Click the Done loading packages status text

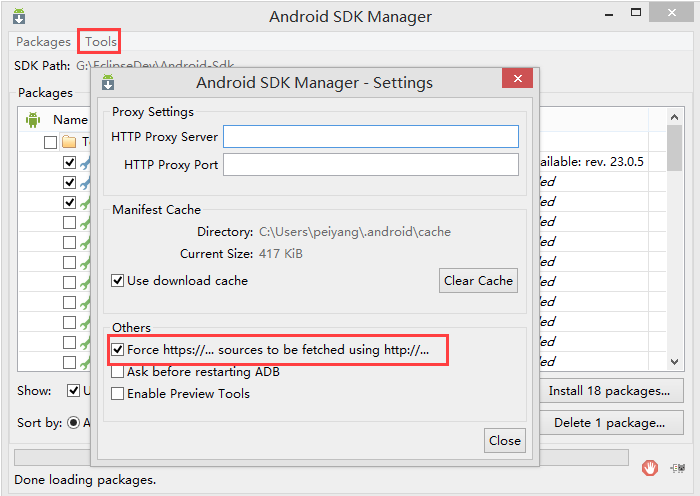tap(85, 480)
